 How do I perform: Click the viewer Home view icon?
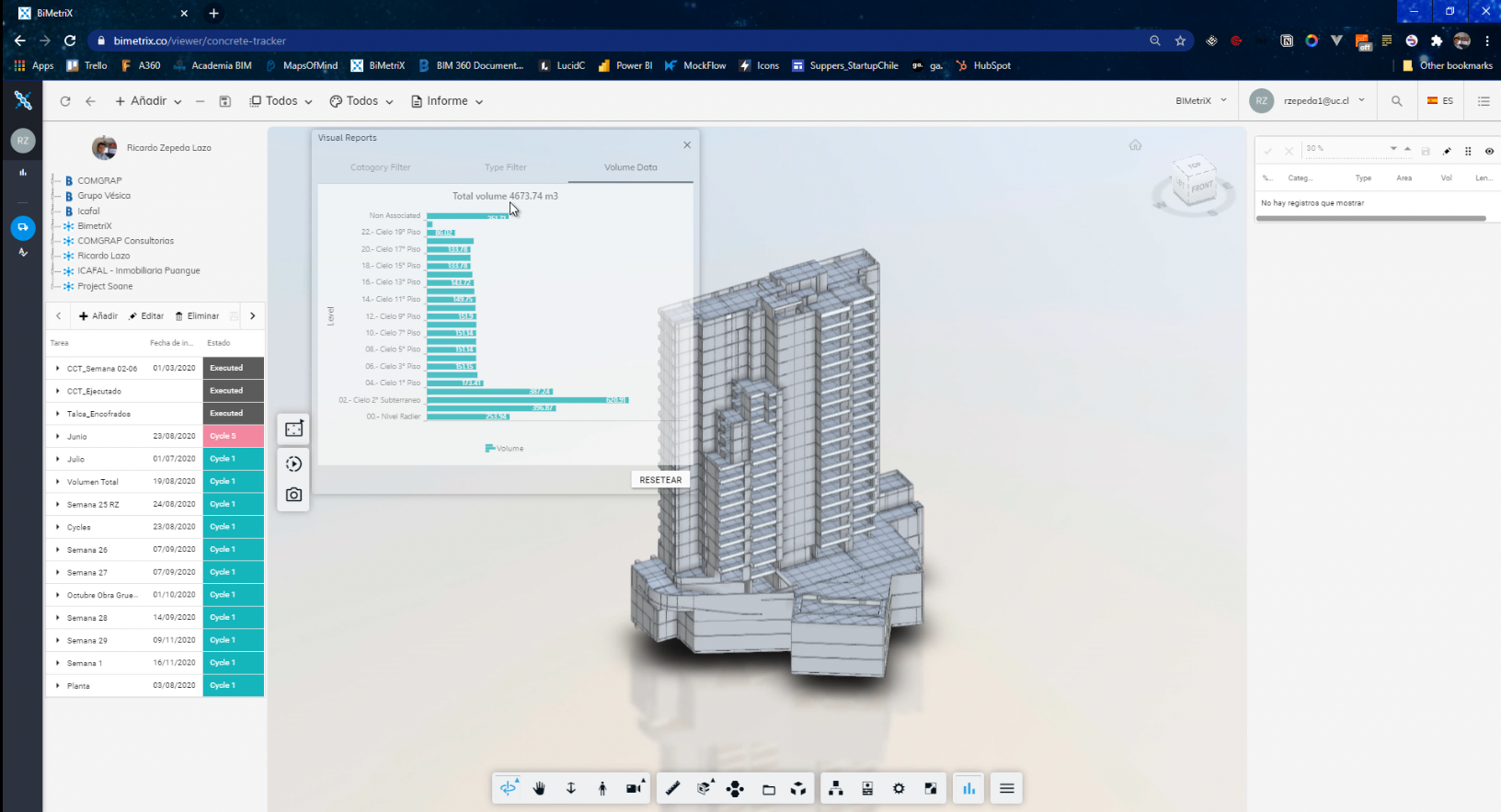1136,145
